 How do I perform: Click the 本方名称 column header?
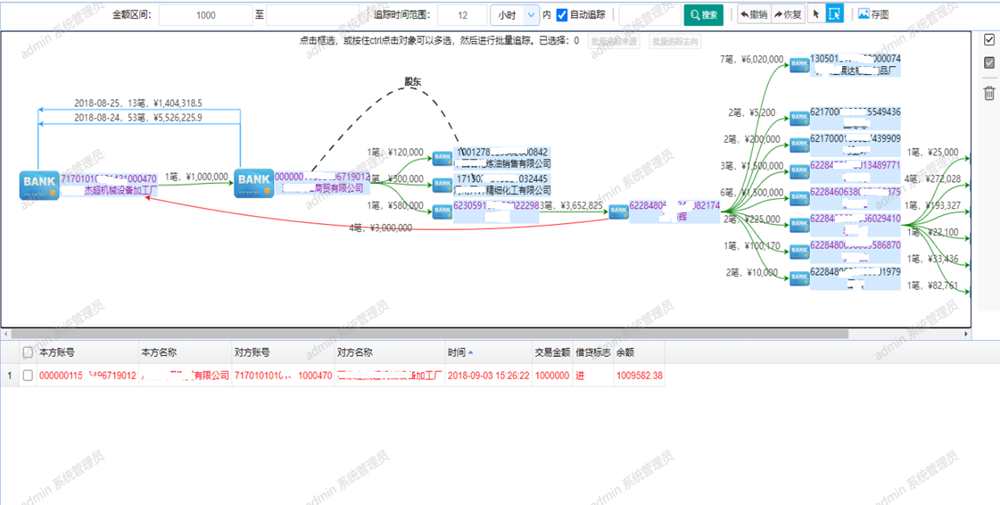(x=185, y=352)
